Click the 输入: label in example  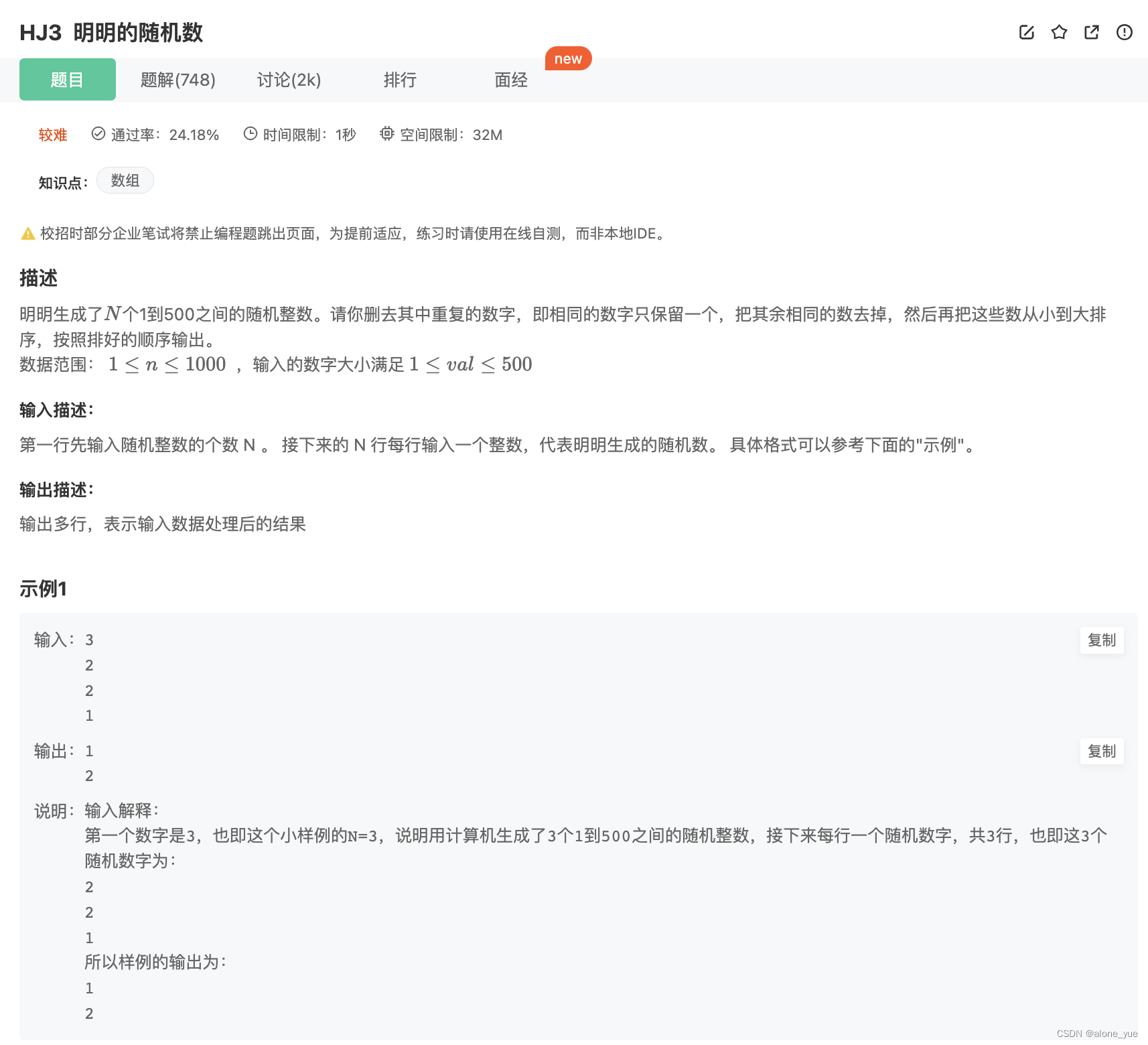(x=54, y=640)
